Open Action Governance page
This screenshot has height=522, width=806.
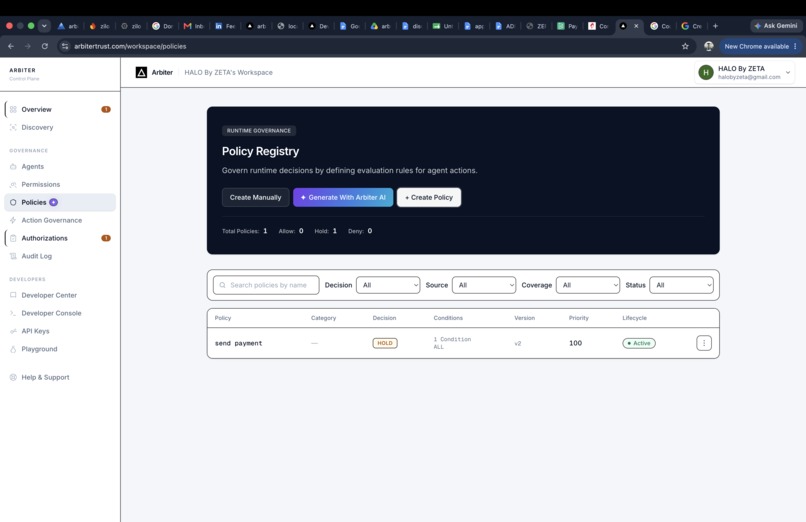pos(60,220)
